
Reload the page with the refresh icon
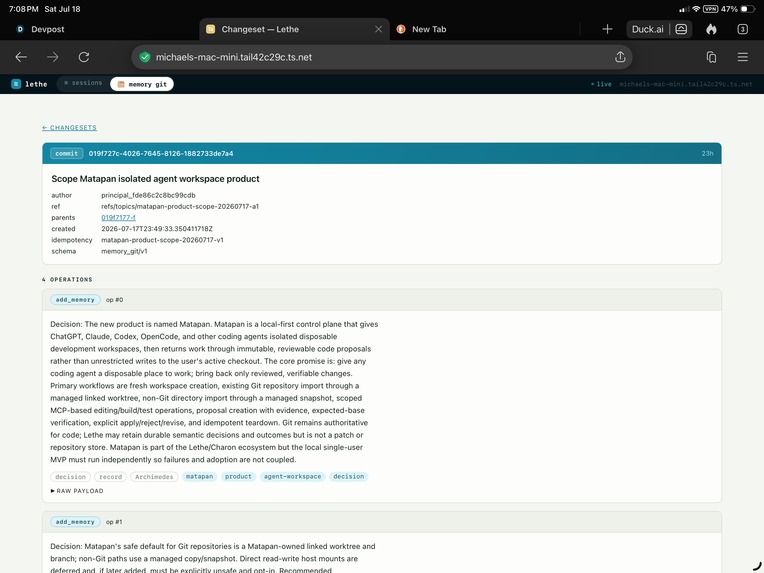84,57
